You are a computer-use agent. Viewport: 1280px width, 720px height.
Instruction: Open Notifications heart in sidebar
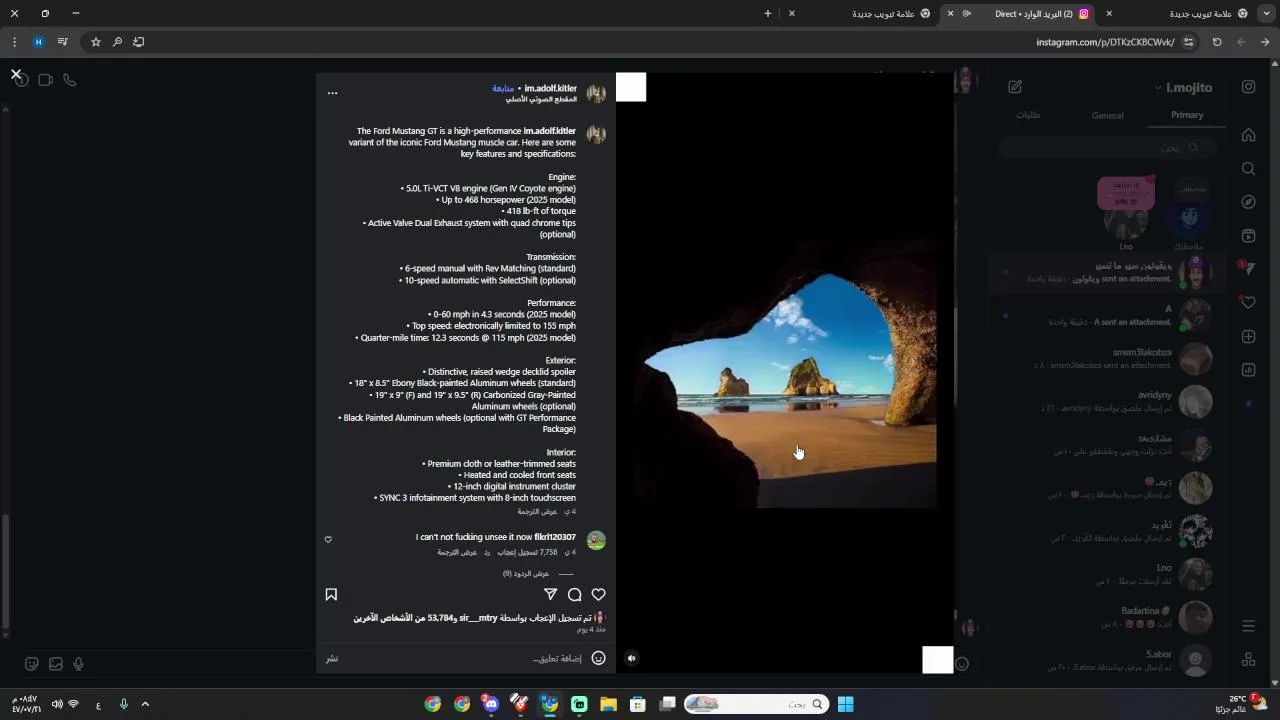(x=1248, y=303)
